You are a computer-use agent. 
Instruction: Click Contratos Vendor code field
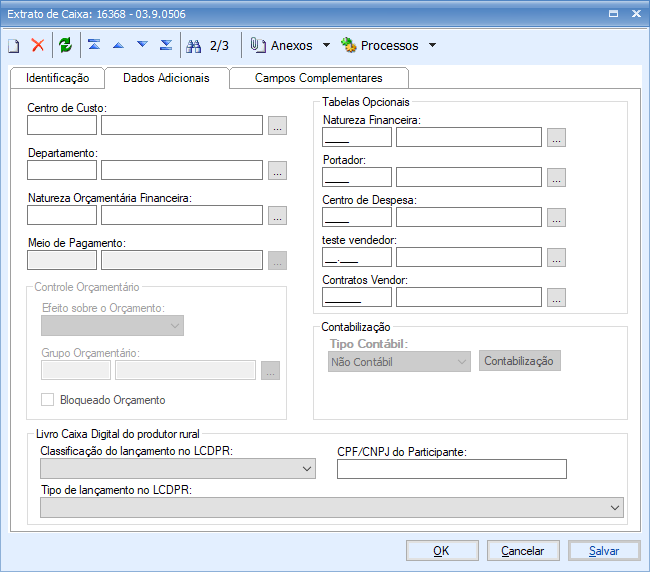tap(357, 297)
